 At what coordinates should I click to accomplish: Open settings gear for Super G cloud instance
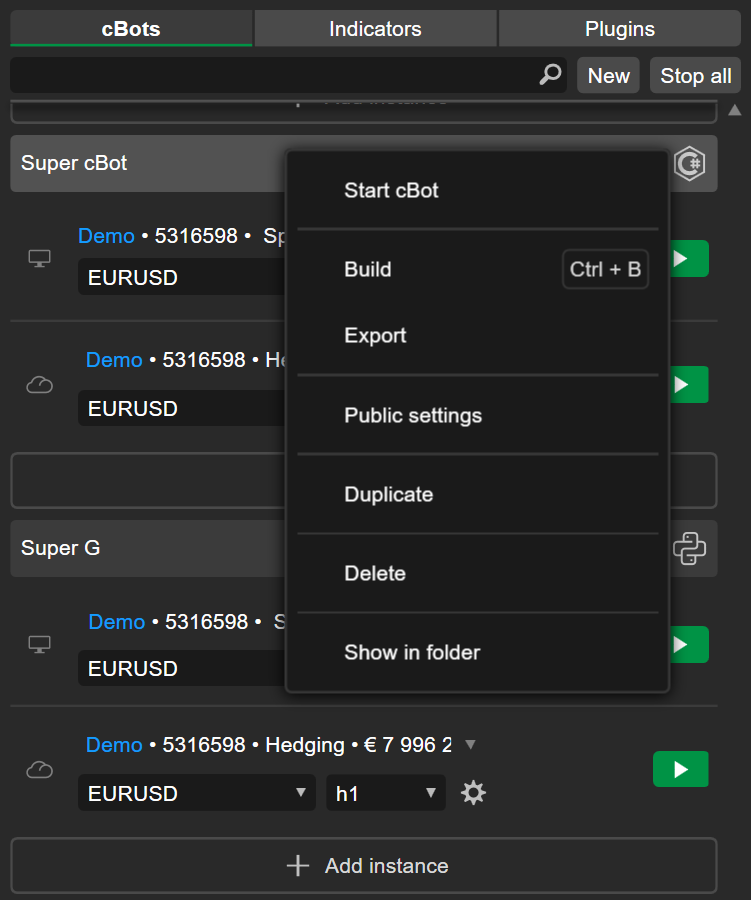pos(473,793)
